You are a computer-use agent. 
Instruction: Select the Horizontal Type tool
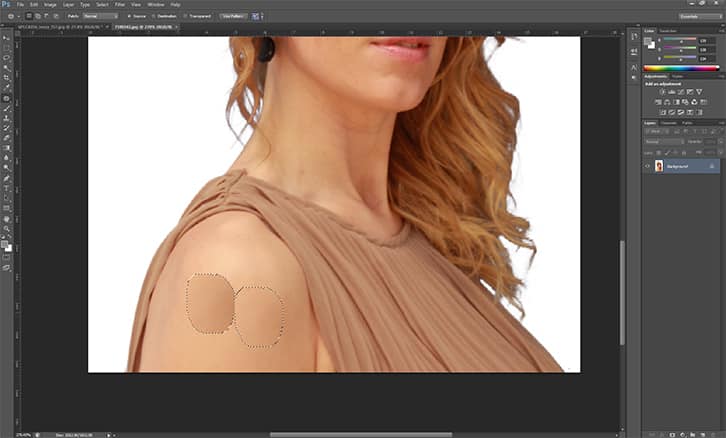click(6, 188)
